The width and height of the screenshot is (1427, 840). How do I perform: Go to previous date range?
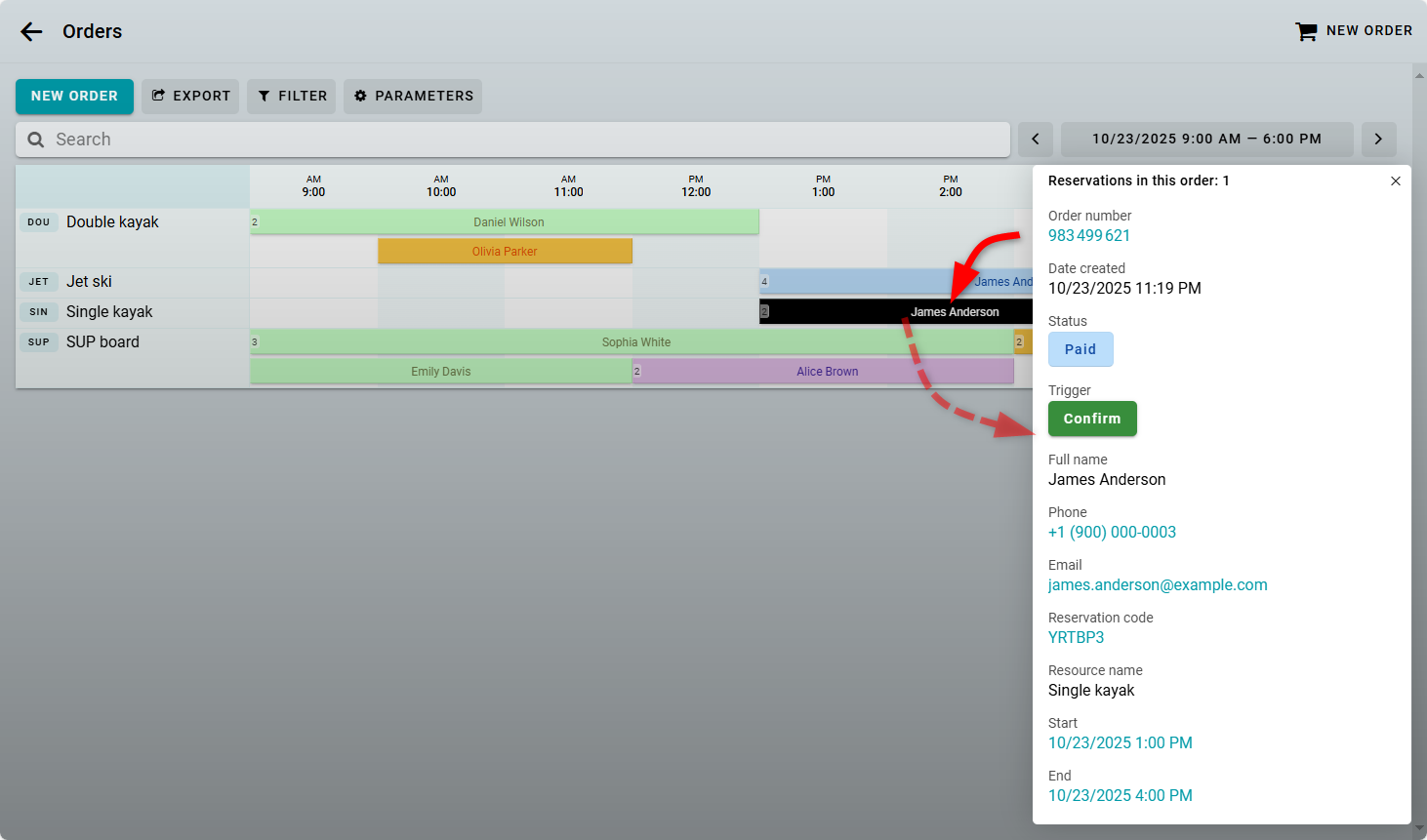[x=1036, y=140]
